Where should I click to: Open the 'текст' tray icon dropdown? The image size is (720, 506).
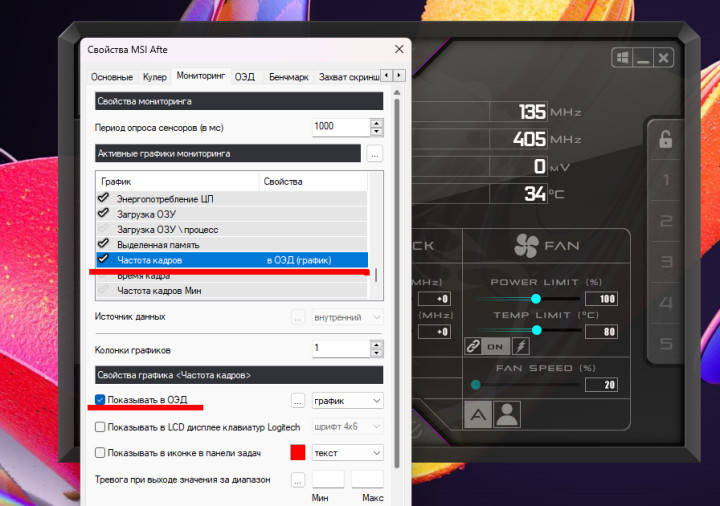pyautogui.click(x=348, y=453)
